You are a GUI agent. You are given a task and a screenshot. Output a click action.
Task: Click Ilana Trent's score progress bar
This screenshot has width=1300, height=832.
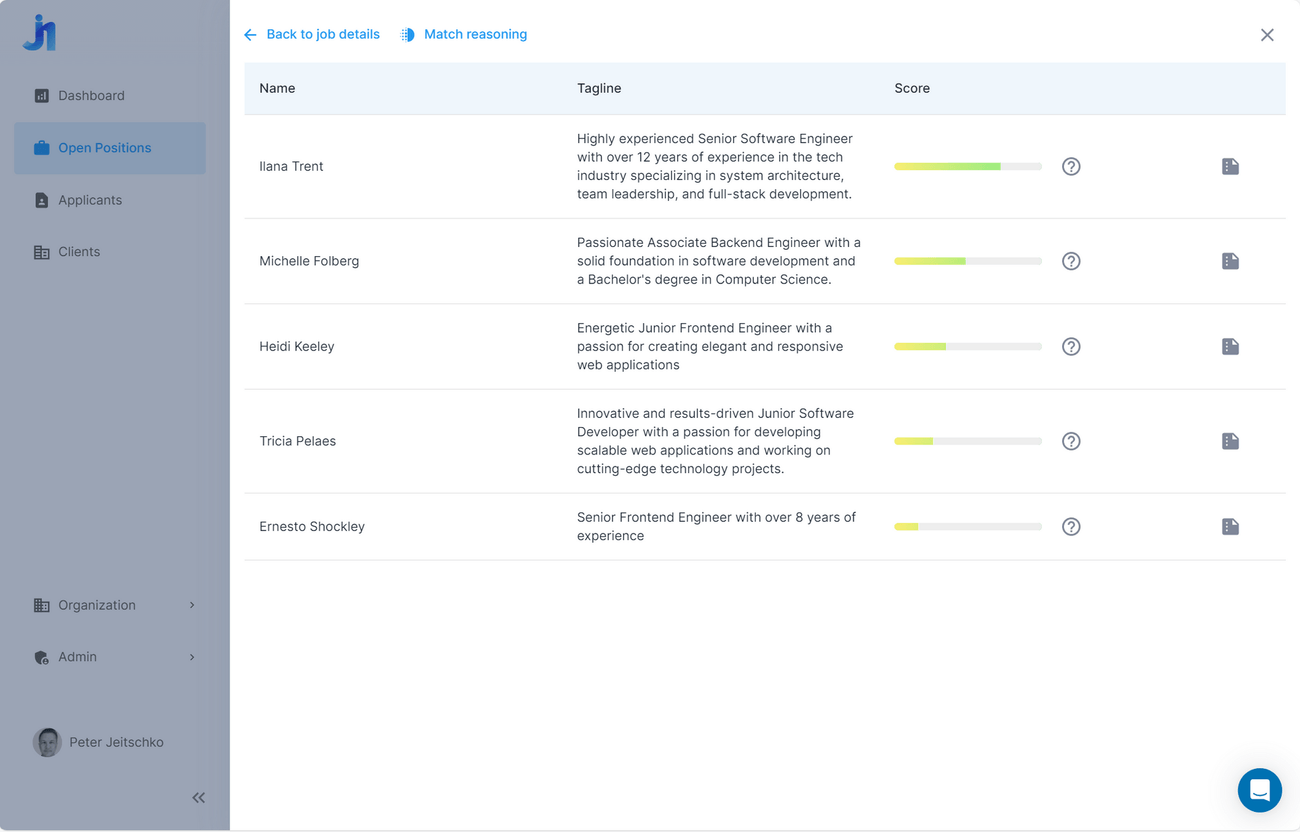[967, 167]
